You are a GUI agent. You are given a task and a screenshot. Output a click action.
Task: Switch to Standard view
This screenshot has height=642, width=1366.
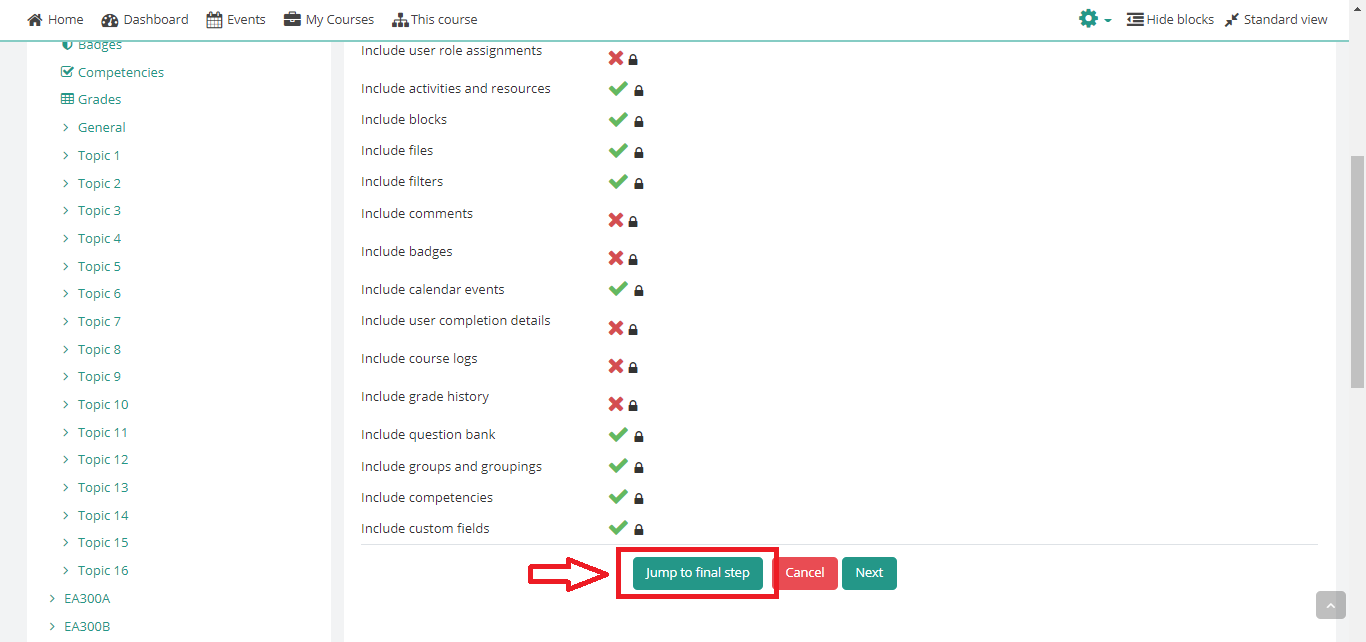[1276, 19]
